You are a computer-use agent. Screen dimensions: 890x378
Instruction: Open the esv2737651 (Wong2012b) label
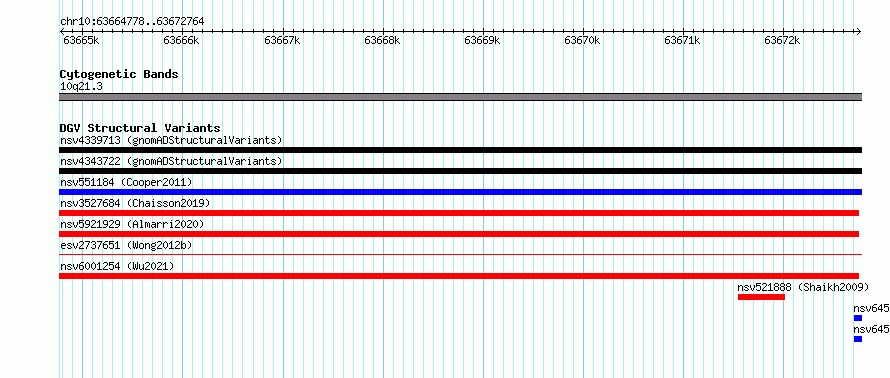126,245
